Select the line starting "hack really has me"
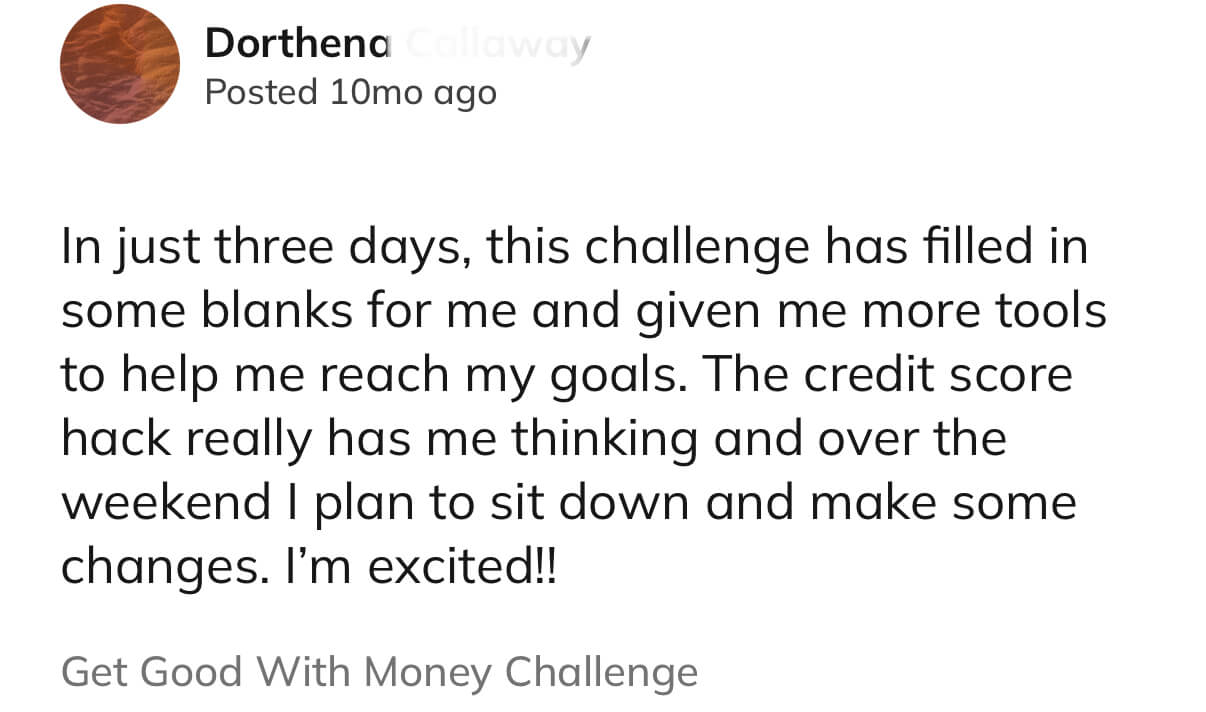 click(x=533, y=440)
